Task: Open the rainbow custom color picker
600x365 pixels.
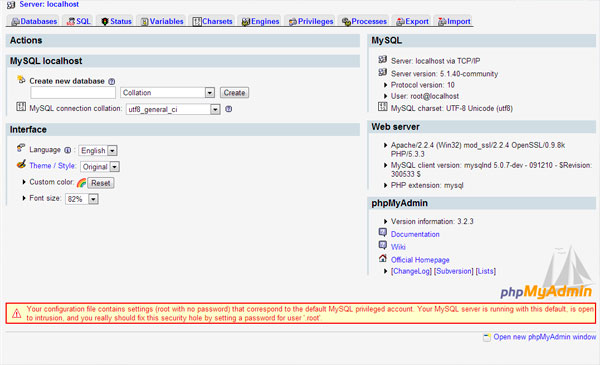Action: pos(81,183)
